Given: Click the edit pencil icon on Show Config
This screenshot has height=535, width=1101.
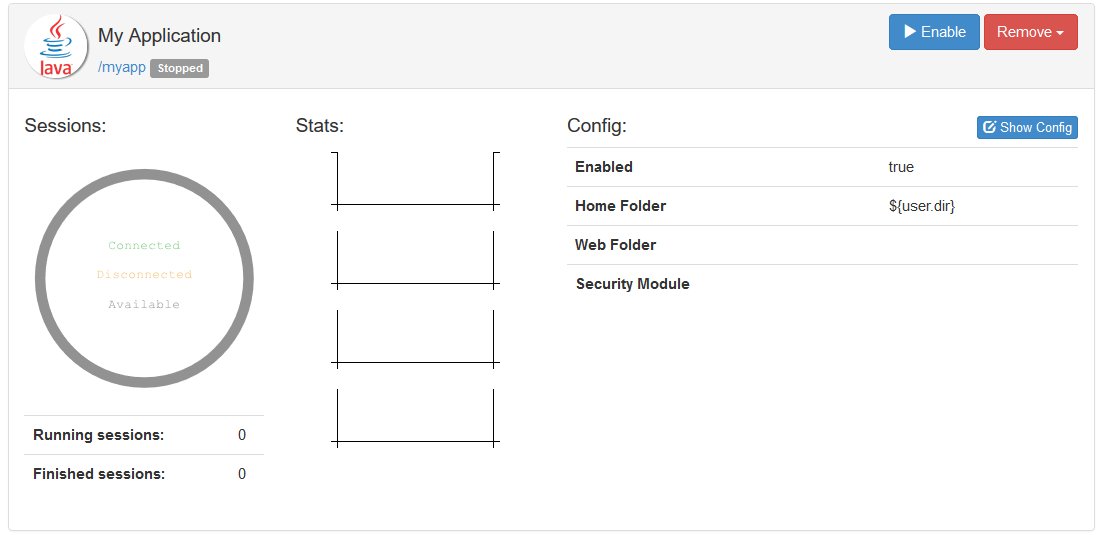Looking at the screenshot, I should [x=990, y=127].
